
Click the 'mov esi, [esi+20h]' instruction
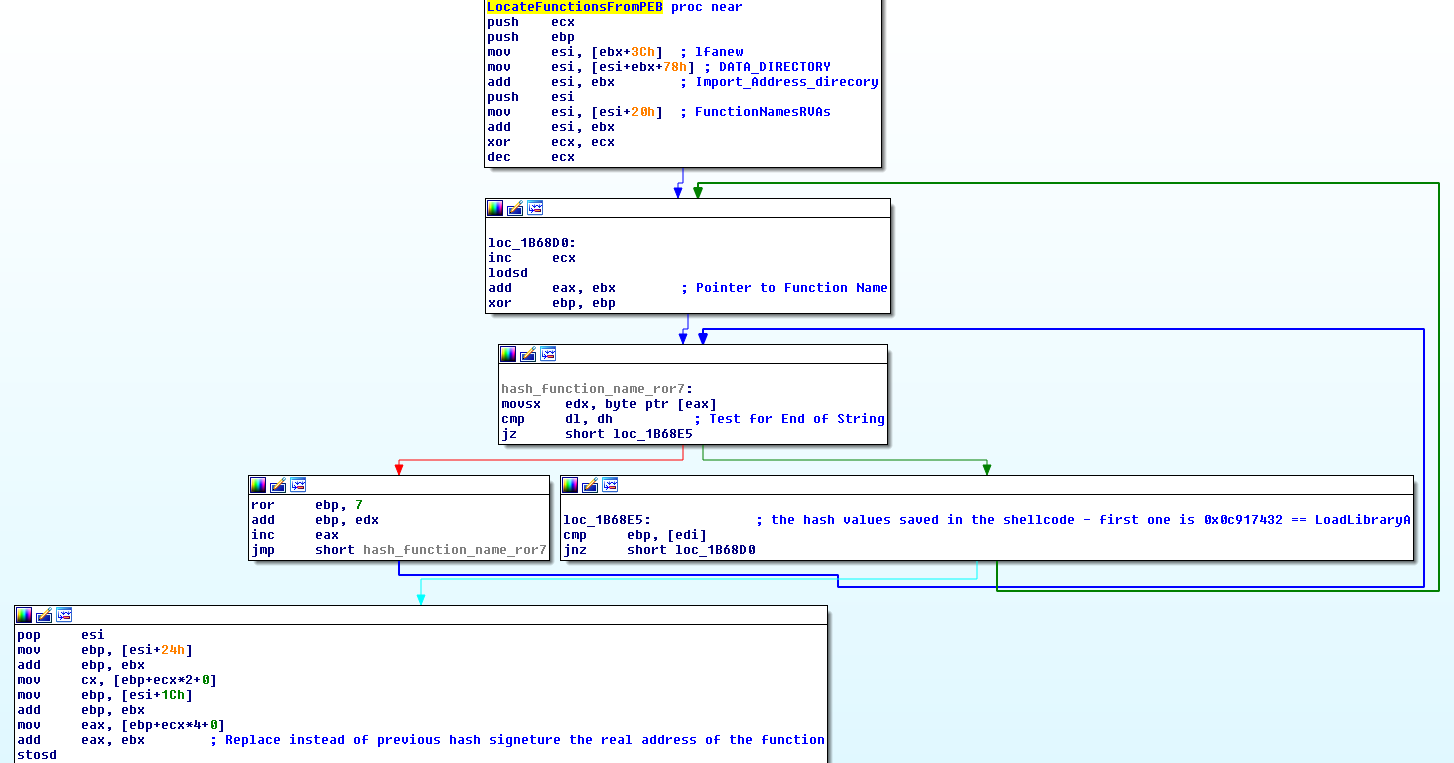pyautogui.click(x=575, y=112)
